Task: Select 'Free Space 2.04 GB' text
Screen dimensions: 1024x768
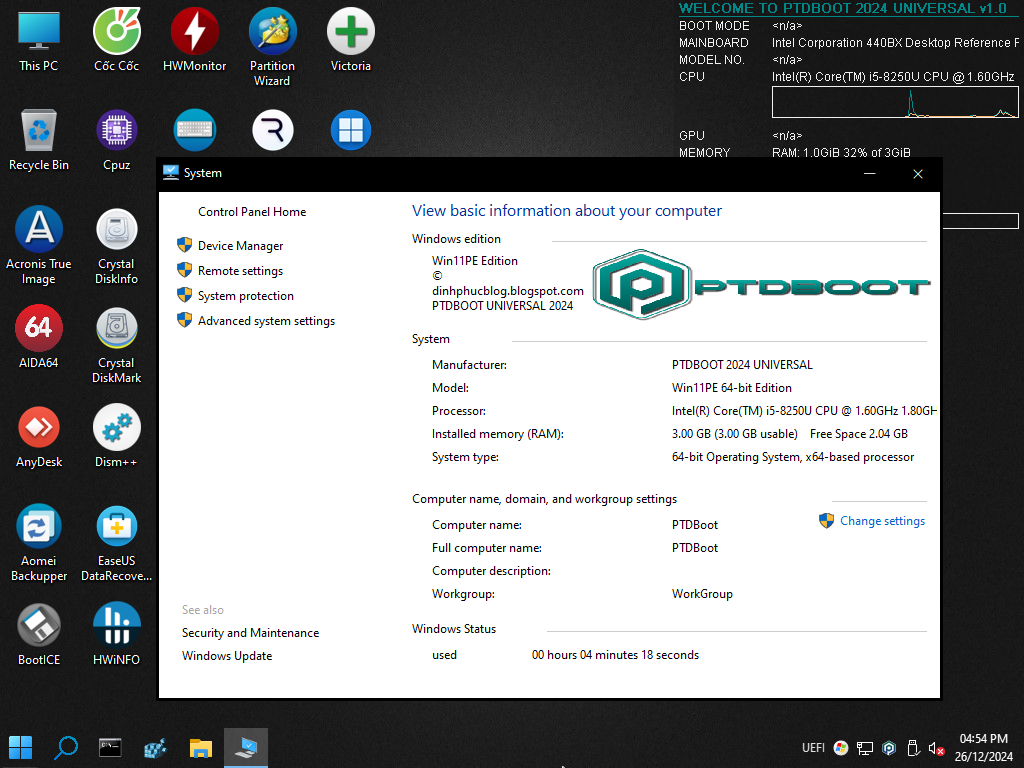Action: pyautogui.click(x=859, y=434)
